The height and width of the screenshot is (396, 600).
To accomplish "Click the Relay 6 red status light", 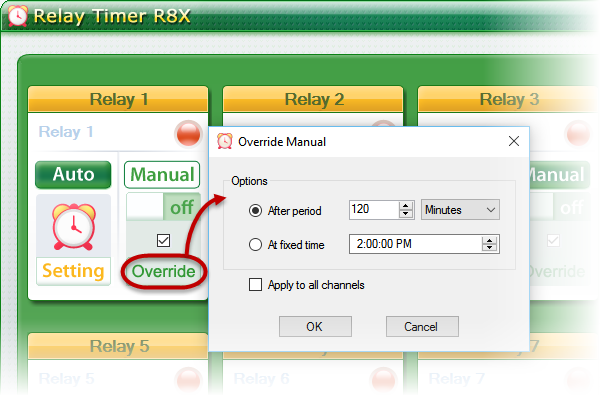I will coord(383,380).
